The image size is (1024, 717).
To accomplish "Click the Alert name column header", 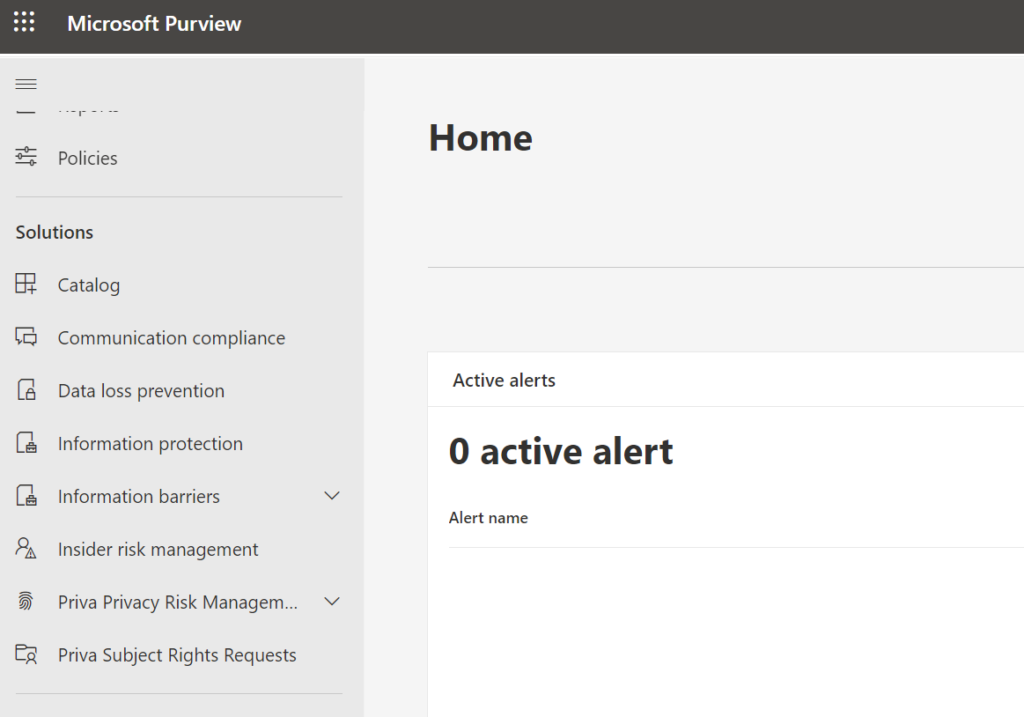I will [488, 518].
